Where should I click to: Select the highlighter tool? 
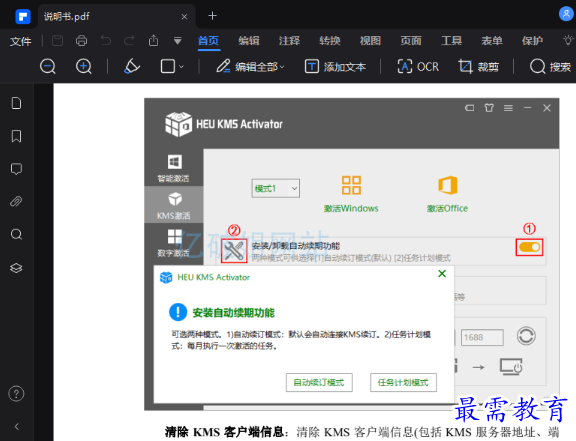coord(132,67)
